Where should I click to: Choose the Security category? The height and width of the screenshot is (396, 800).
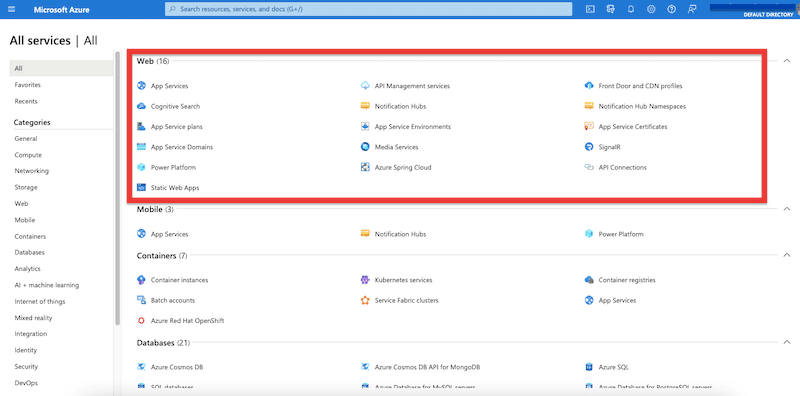pyautogui.click(x=26, y=366)
